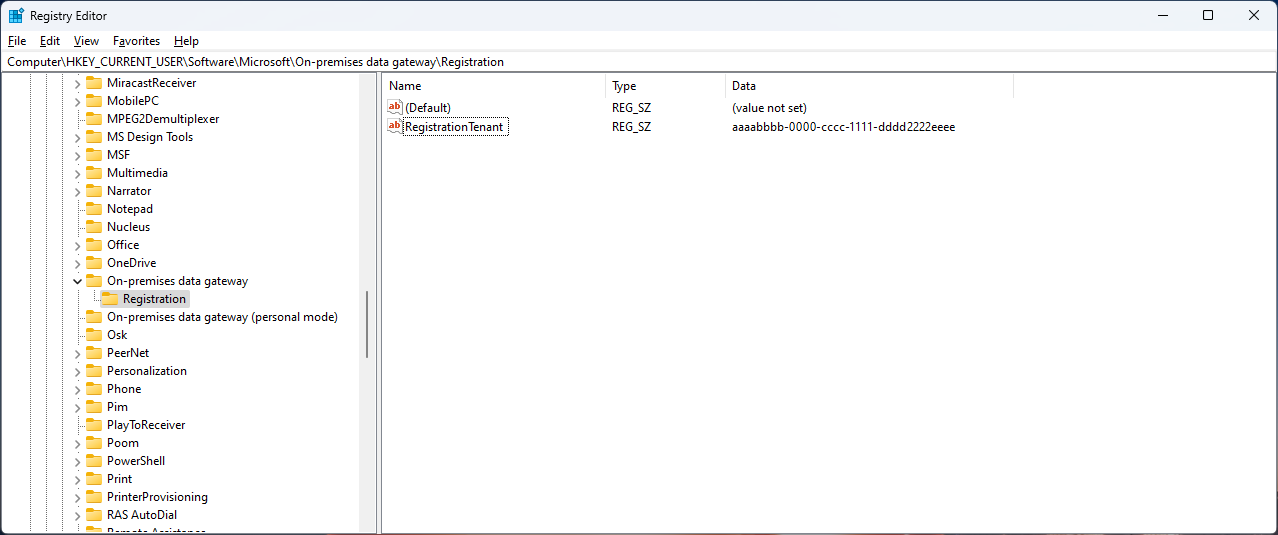Viewport: 1278px width, 535px height.
Task: Click the Personalization folder icon
Action: point(93,371)
